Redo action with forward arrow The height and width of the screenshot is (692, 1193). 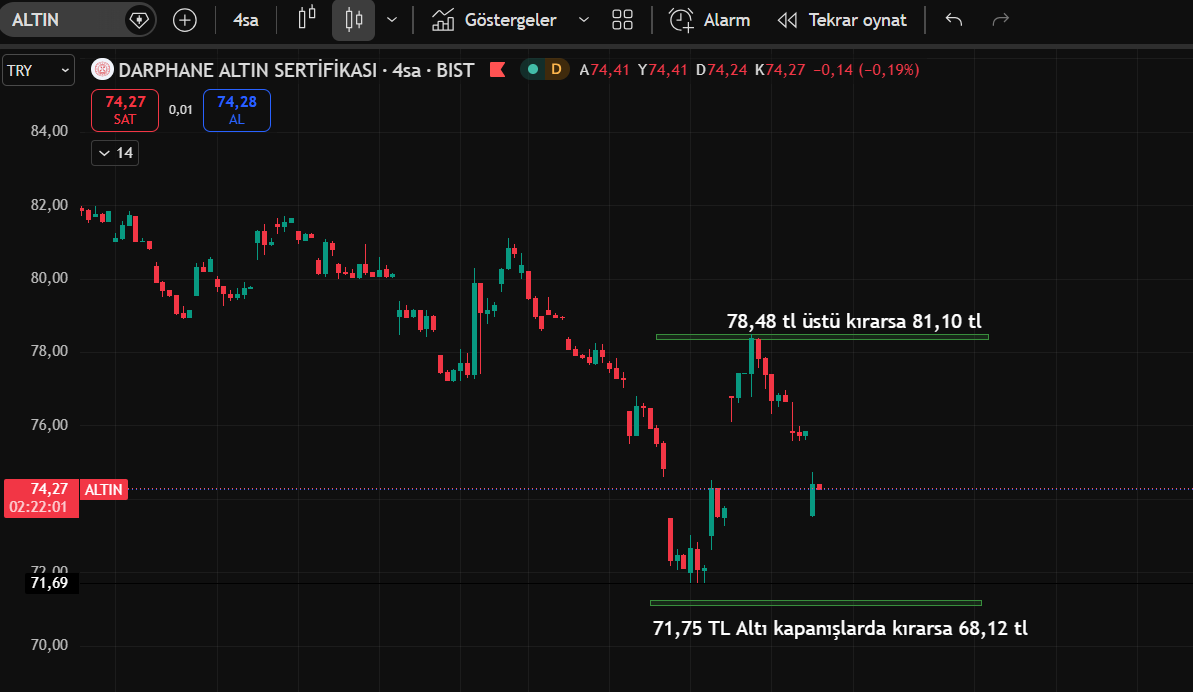1001,20
